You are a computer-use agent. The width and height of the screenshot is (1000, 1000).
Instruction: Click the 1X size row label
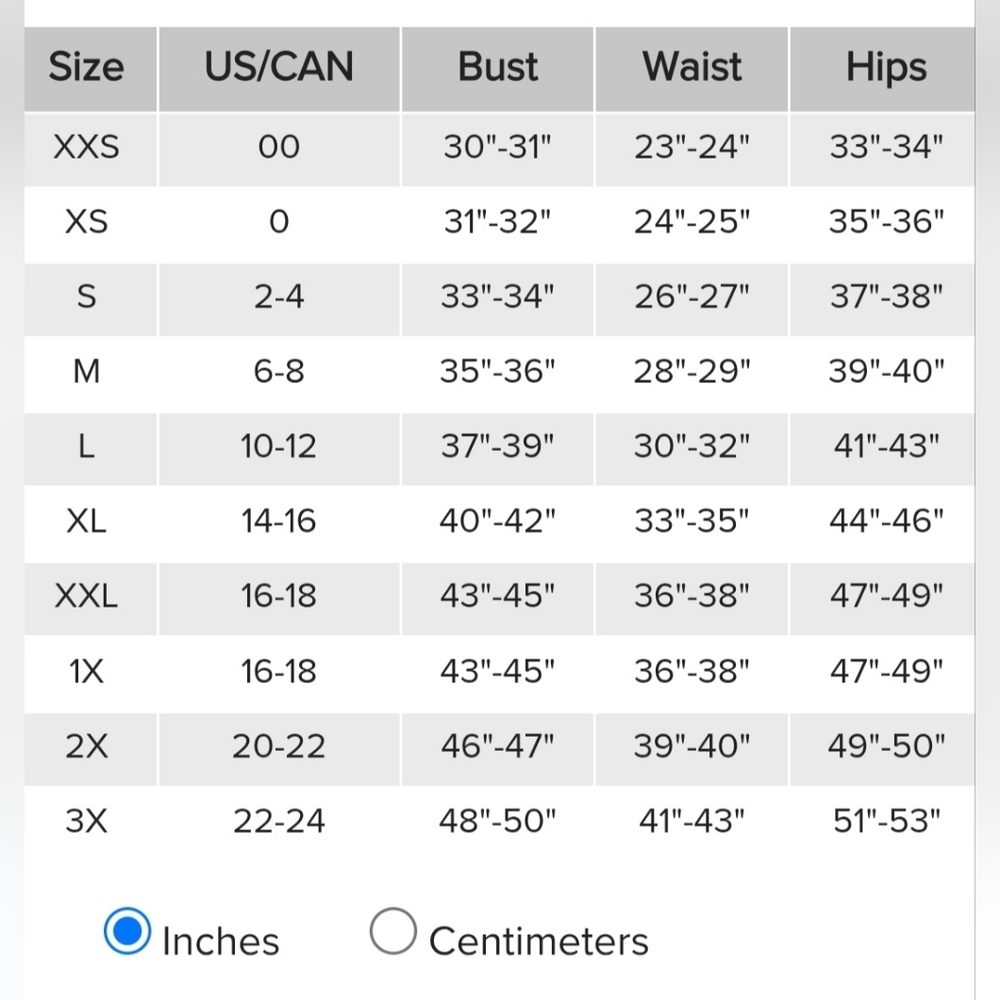[x=87, y=671]
